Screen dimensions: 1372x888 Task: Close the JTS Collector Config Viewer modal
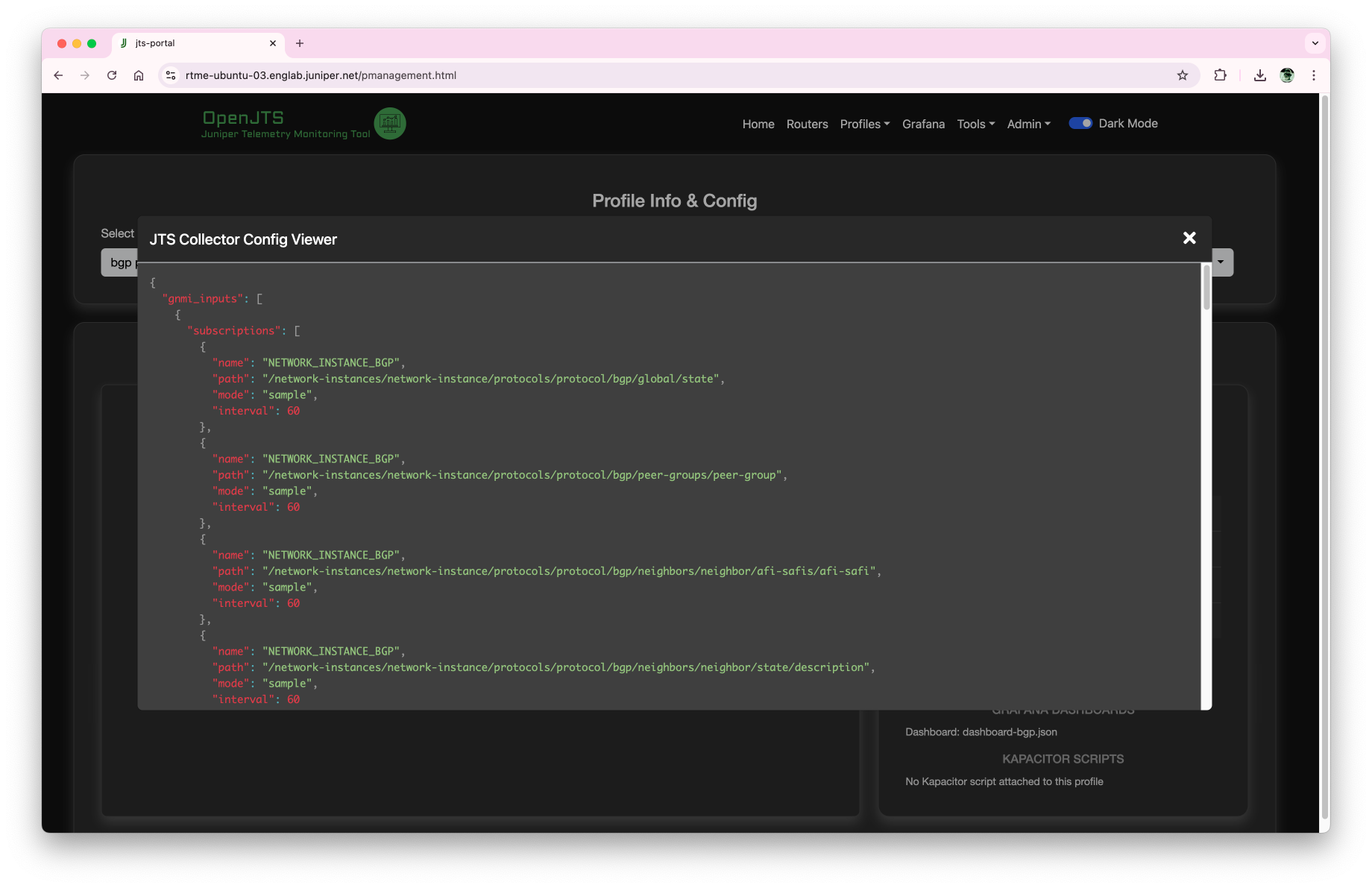tap(1189, 238)
